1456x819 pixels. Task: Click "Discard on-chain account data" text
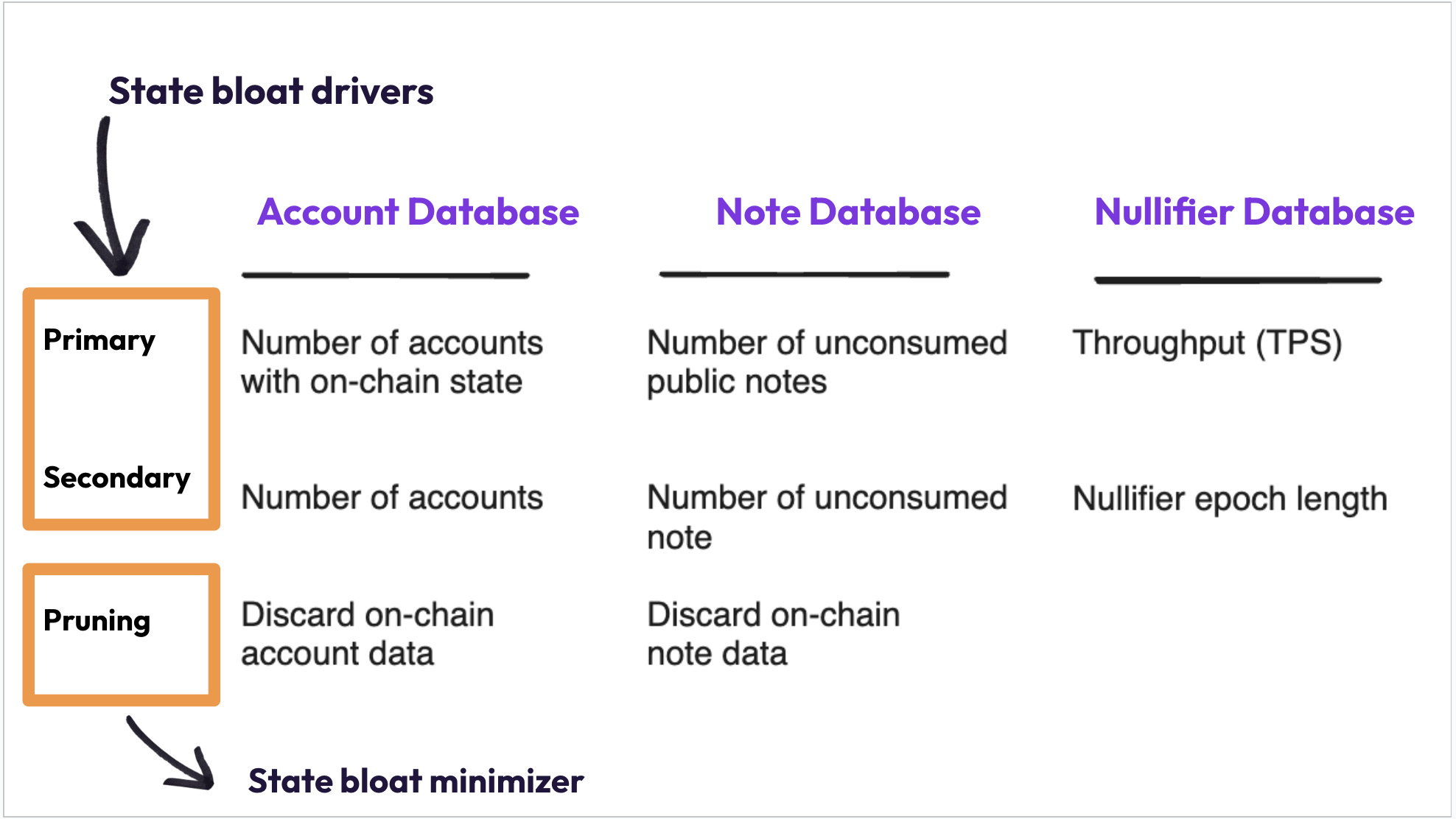(x=367, y=634)
